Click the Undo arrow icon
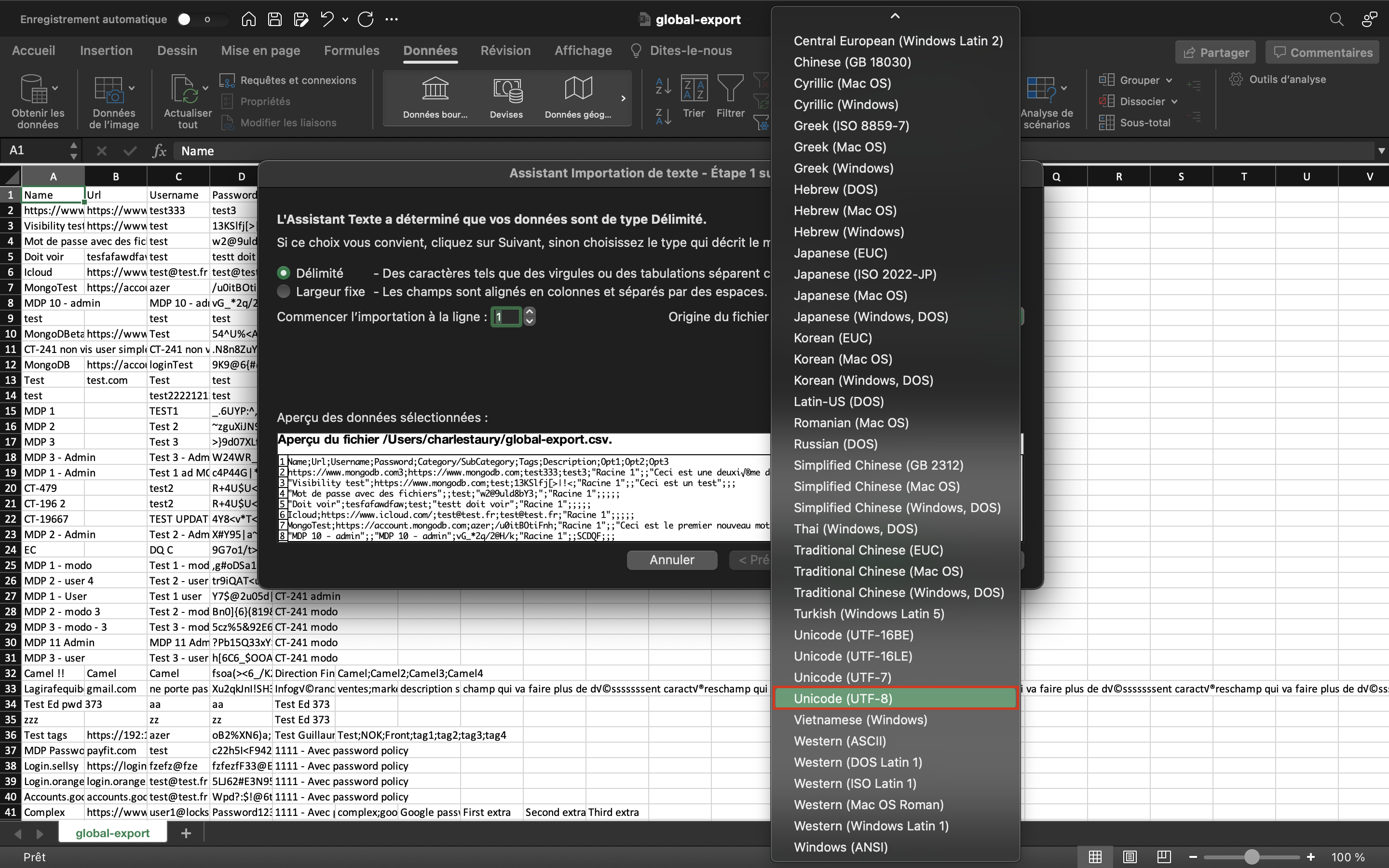This screenshot has height=868, width=1389. coord(327,19)
